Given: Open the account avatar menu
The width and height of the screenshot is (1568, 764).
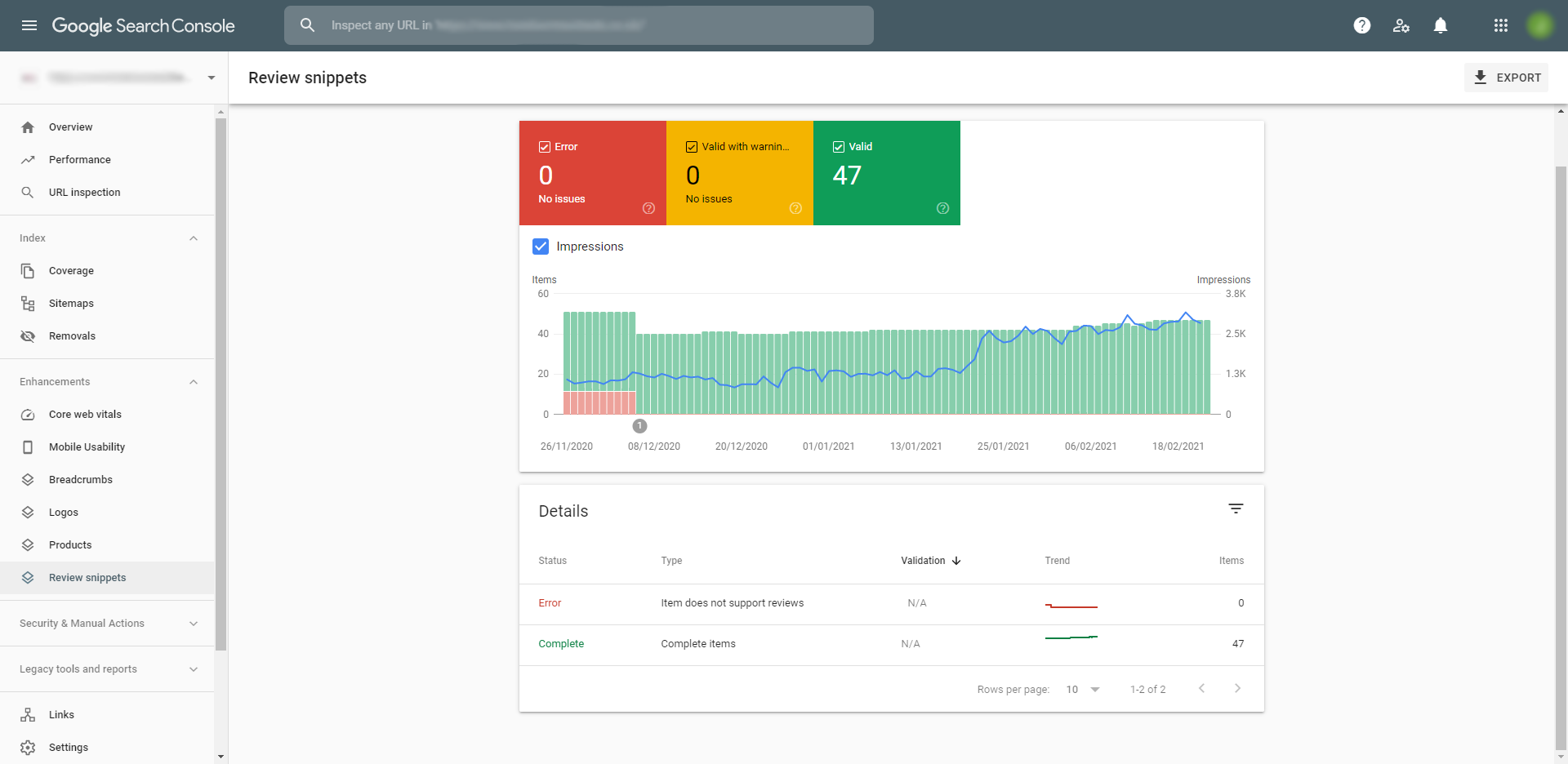Looking at the screenshot, I should (x=1540, y=25).
